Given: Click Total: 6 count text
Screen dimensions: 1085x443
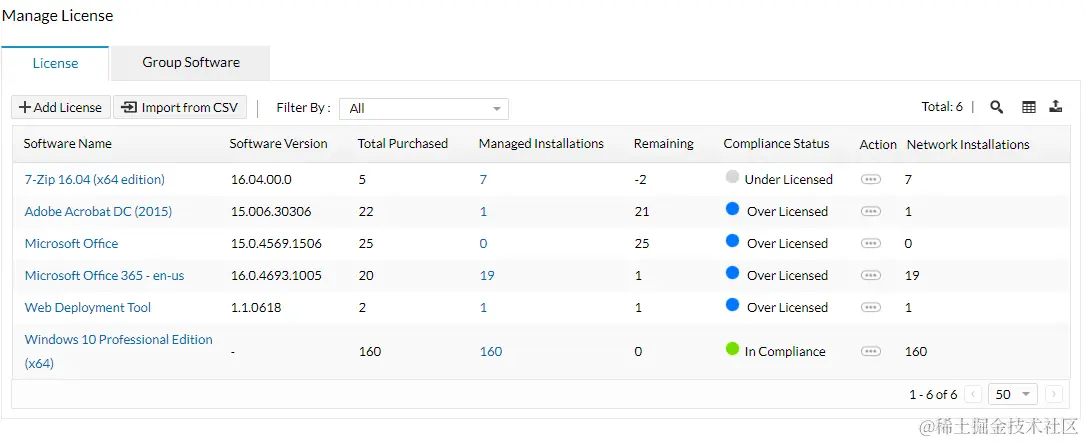Looking at the screenshot, I should pos(942,107).
